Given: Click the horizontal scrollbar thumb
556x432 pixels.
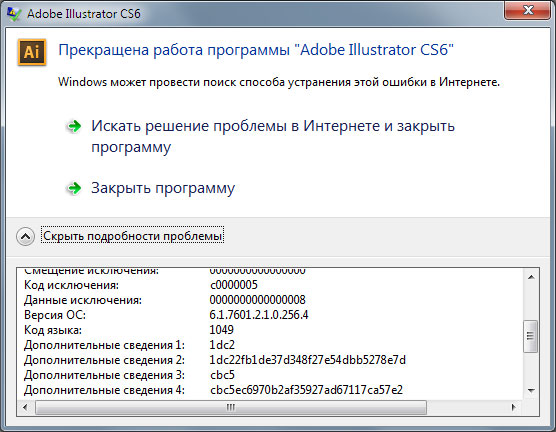Looking at the screenshot, I should pyautogui.click(x=231, y=407).
